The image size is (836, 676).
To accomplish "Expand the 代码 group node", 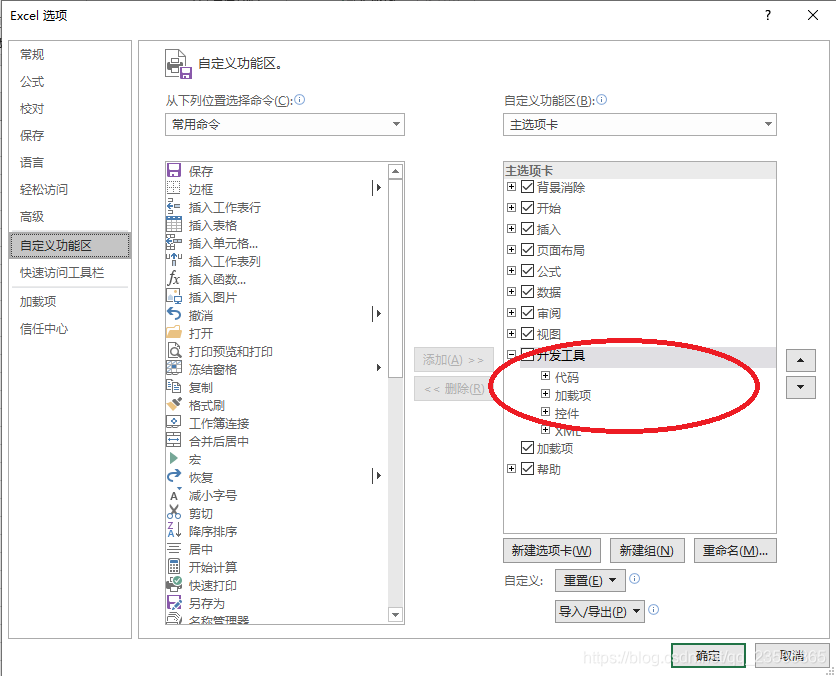I will click(545, 376).
